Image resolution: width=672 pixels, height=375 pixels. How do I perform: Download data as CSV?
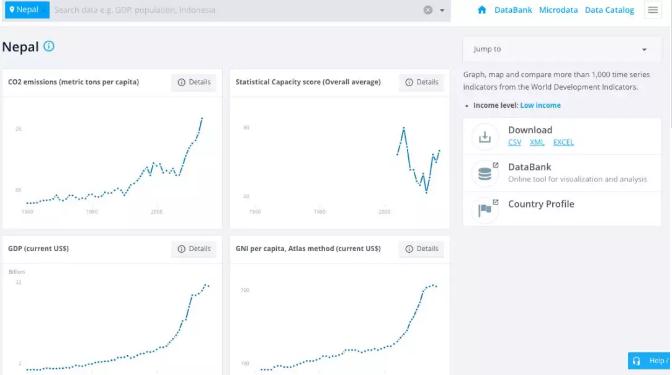tap(515, 142)
